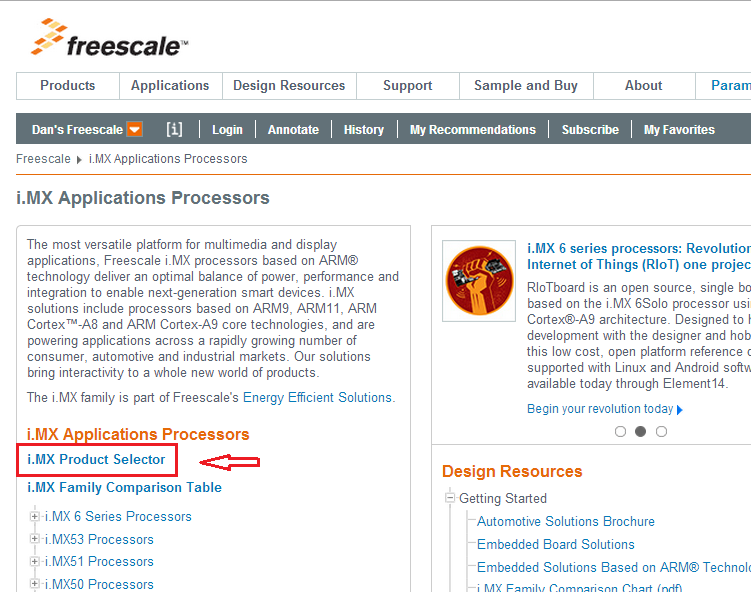The width and height of the screenshot is (751, 592).
Task: Open the About menu
Action: 644,86
